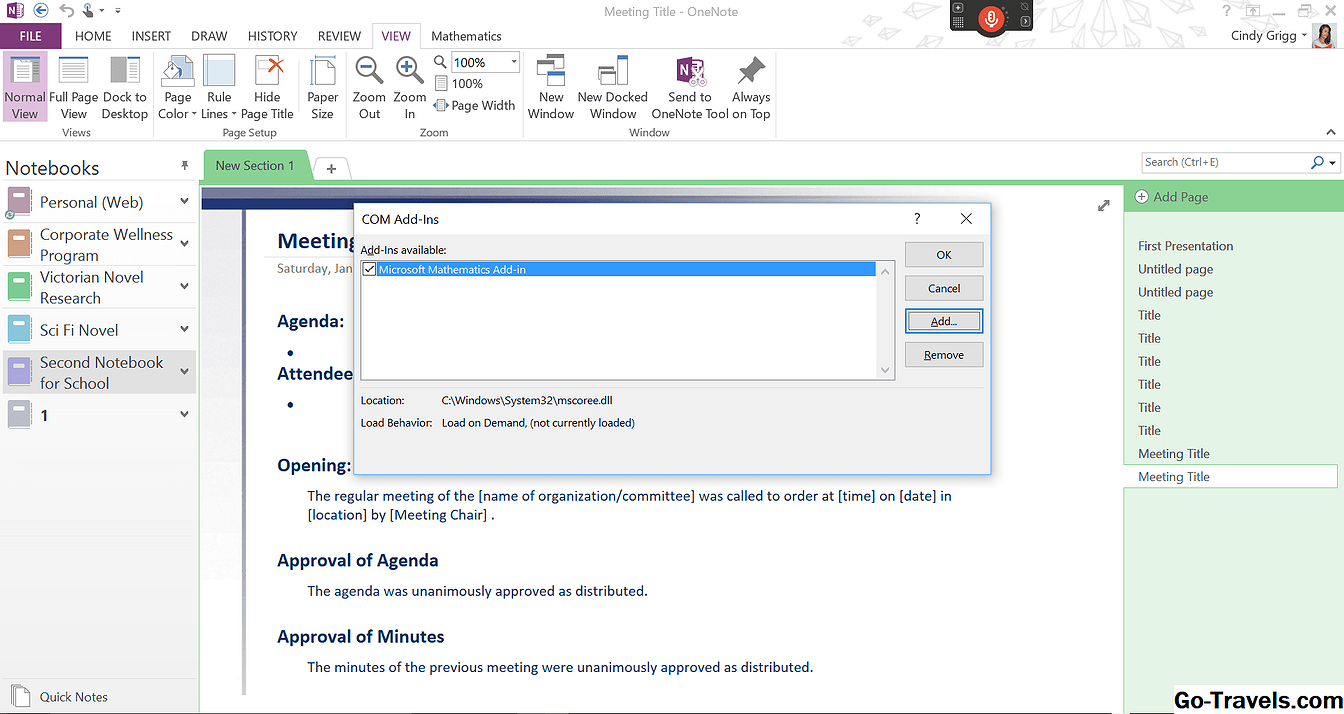Image resolution: width=1344 pixels, height=714 pixels.
Task: Click the Approval of Agenda heading
Action: pos(358,560)
